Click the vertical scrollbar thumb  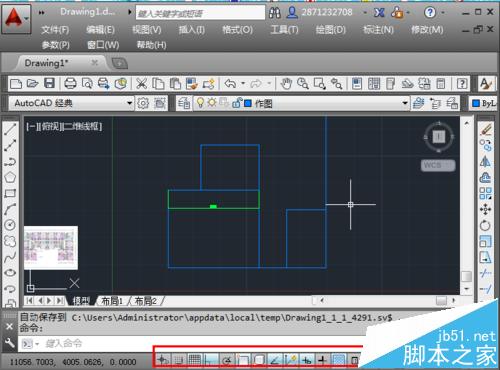tap(466, 276)
